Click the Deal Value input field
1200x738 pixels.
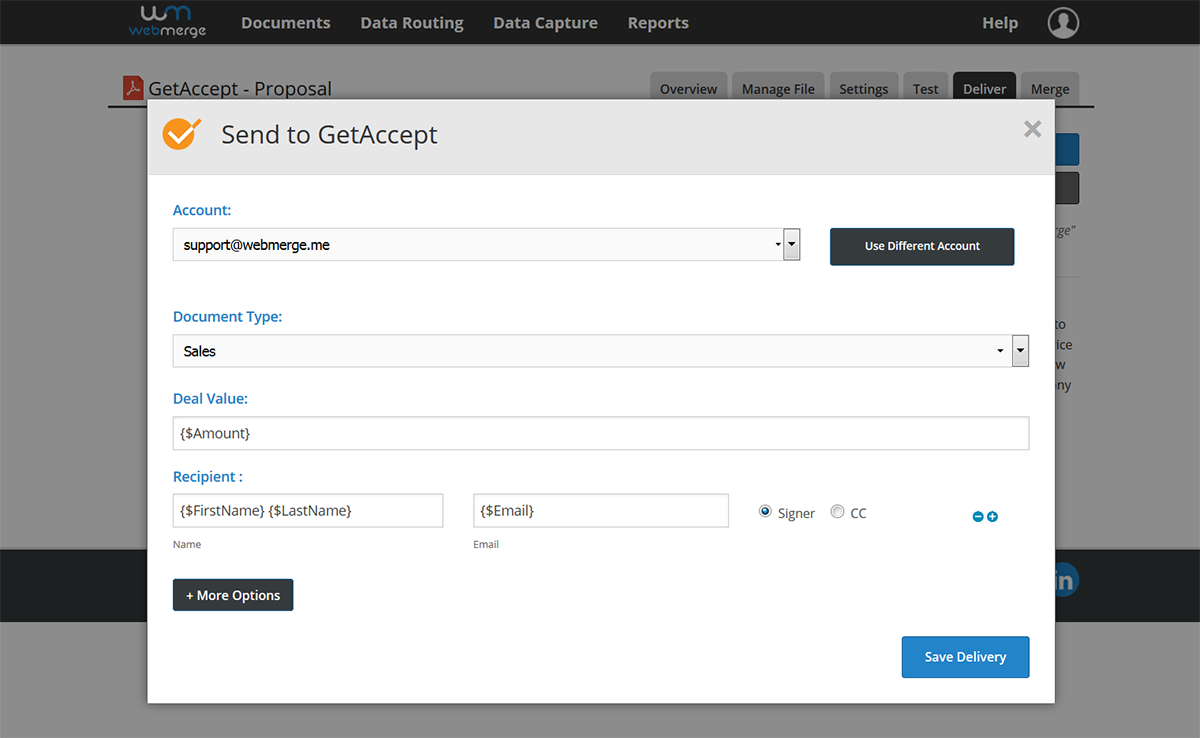coord(600,433)
